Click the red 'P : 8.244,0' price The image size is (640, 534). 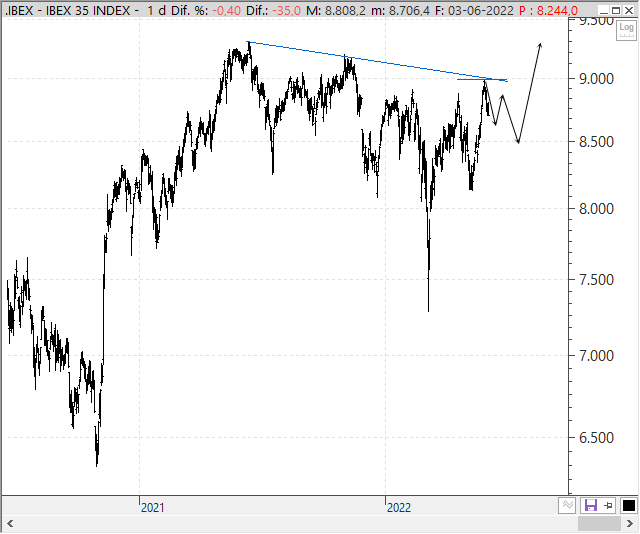point(548,10)
